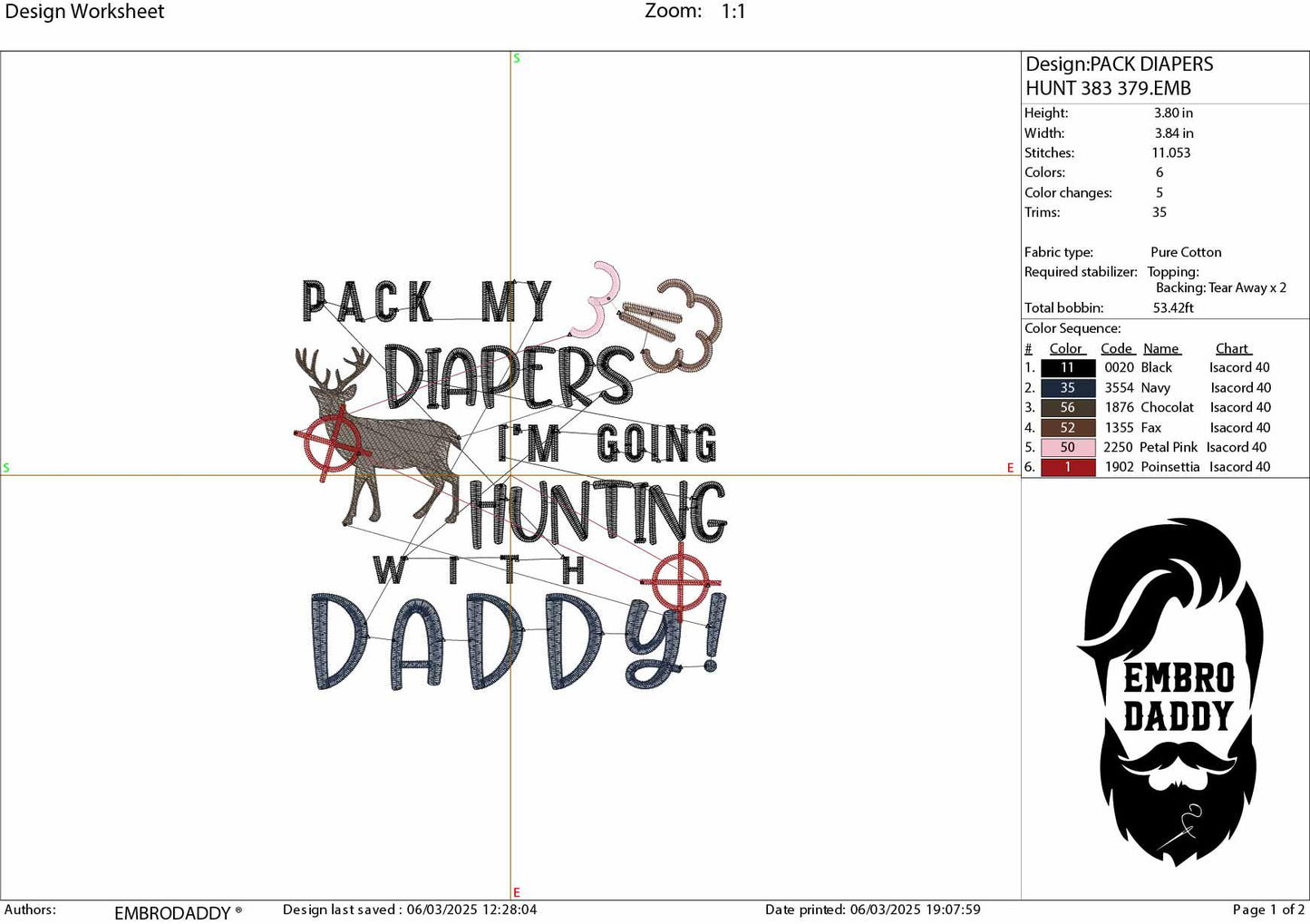This screenshot has width=1310, height=924.
Task: Click the Color changes value 5
Action: point(1160,192)
